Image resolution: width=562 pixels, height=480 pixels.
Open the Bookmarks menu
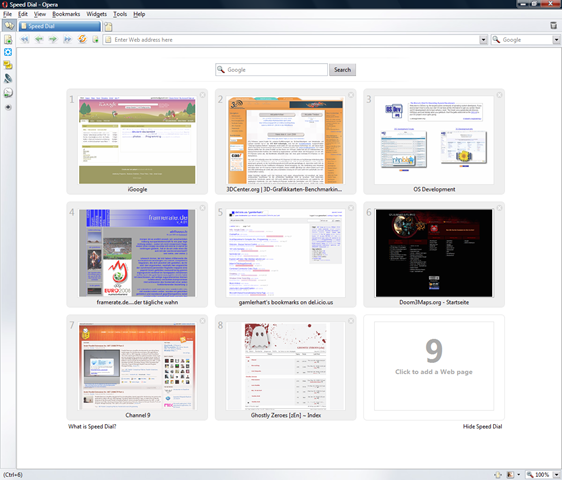[x=66, y=14]
